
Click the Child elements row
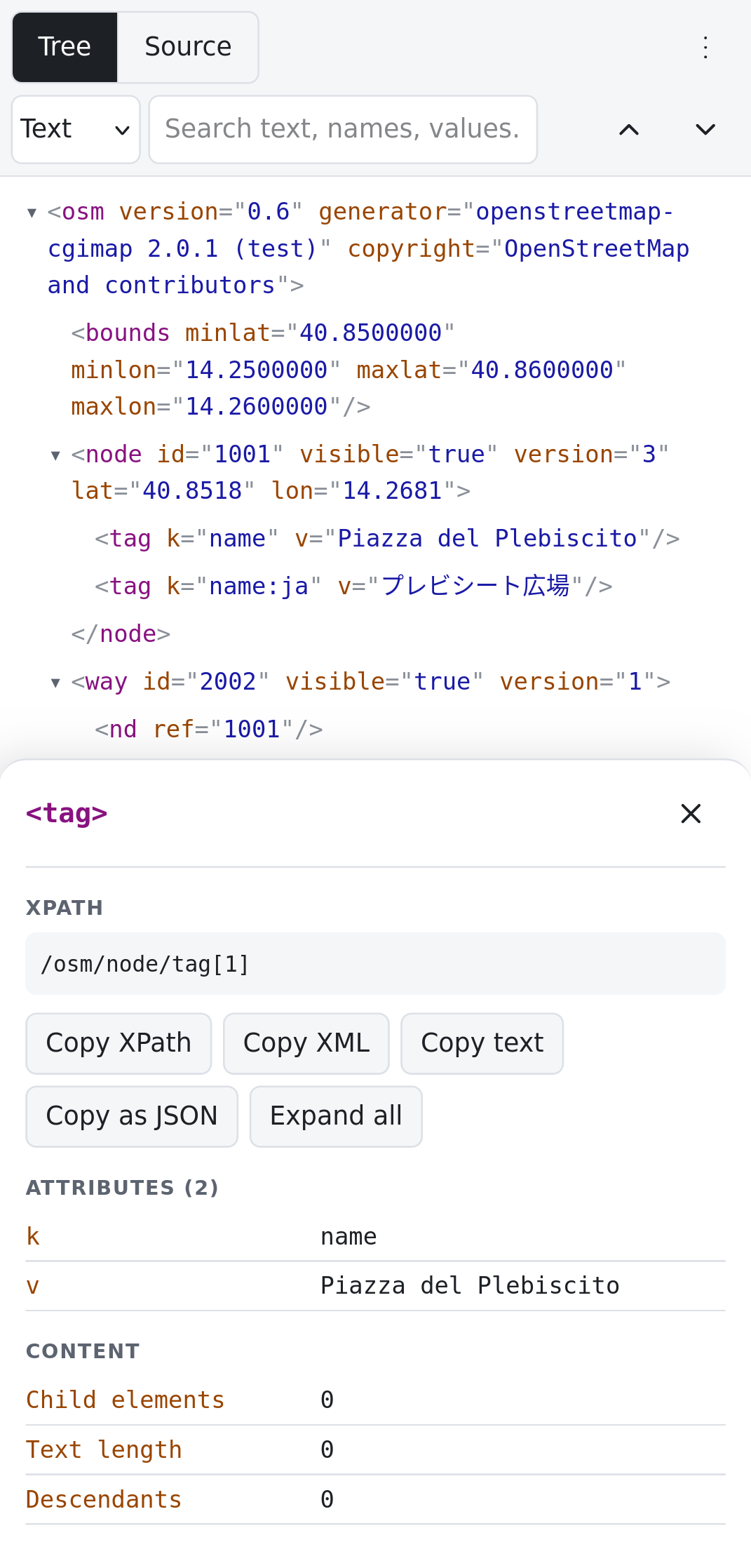(x=375, y=1400)
